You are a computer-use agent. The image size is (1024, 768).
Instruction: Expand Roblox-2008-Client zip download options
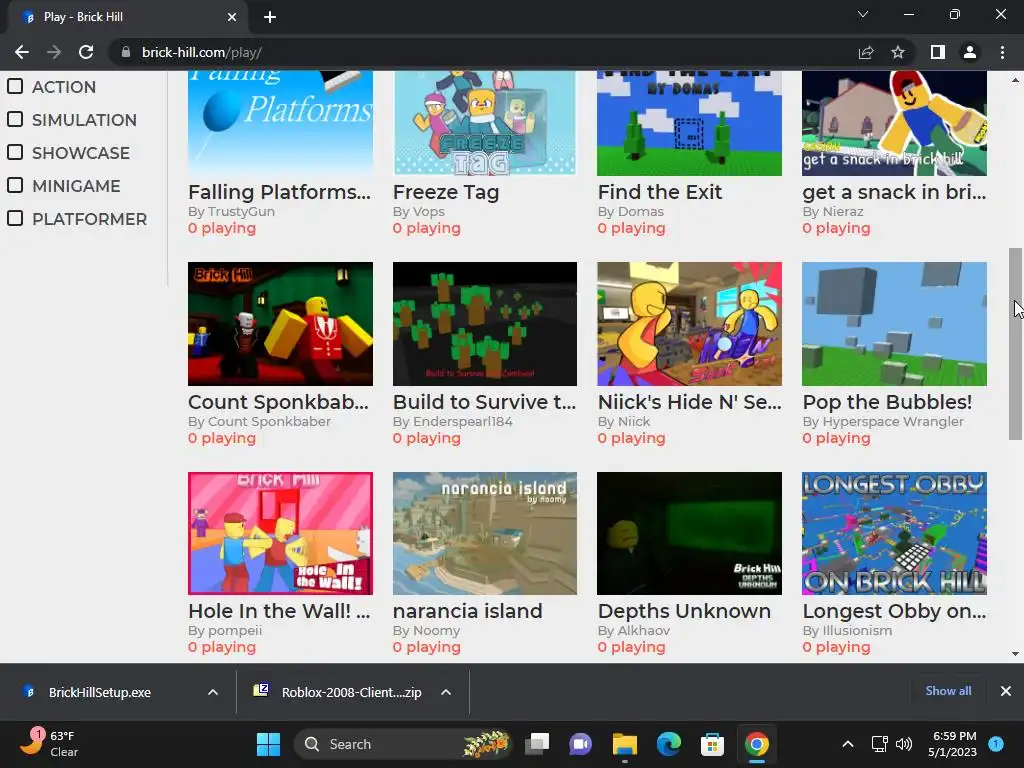446,692
